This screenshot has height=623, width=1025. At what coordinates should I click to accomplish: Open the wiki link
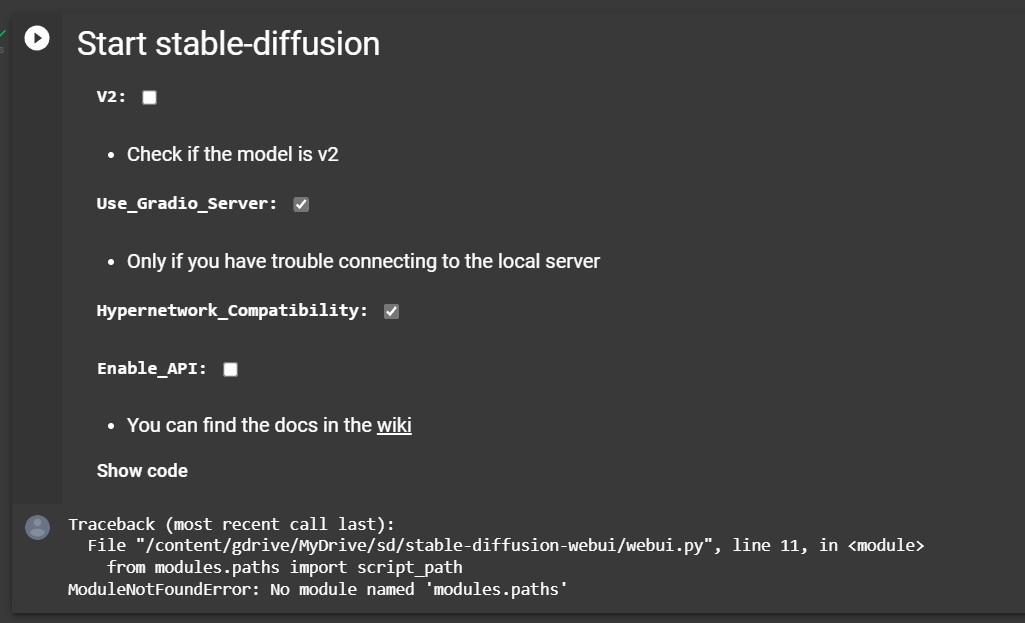tap(394, 425)
